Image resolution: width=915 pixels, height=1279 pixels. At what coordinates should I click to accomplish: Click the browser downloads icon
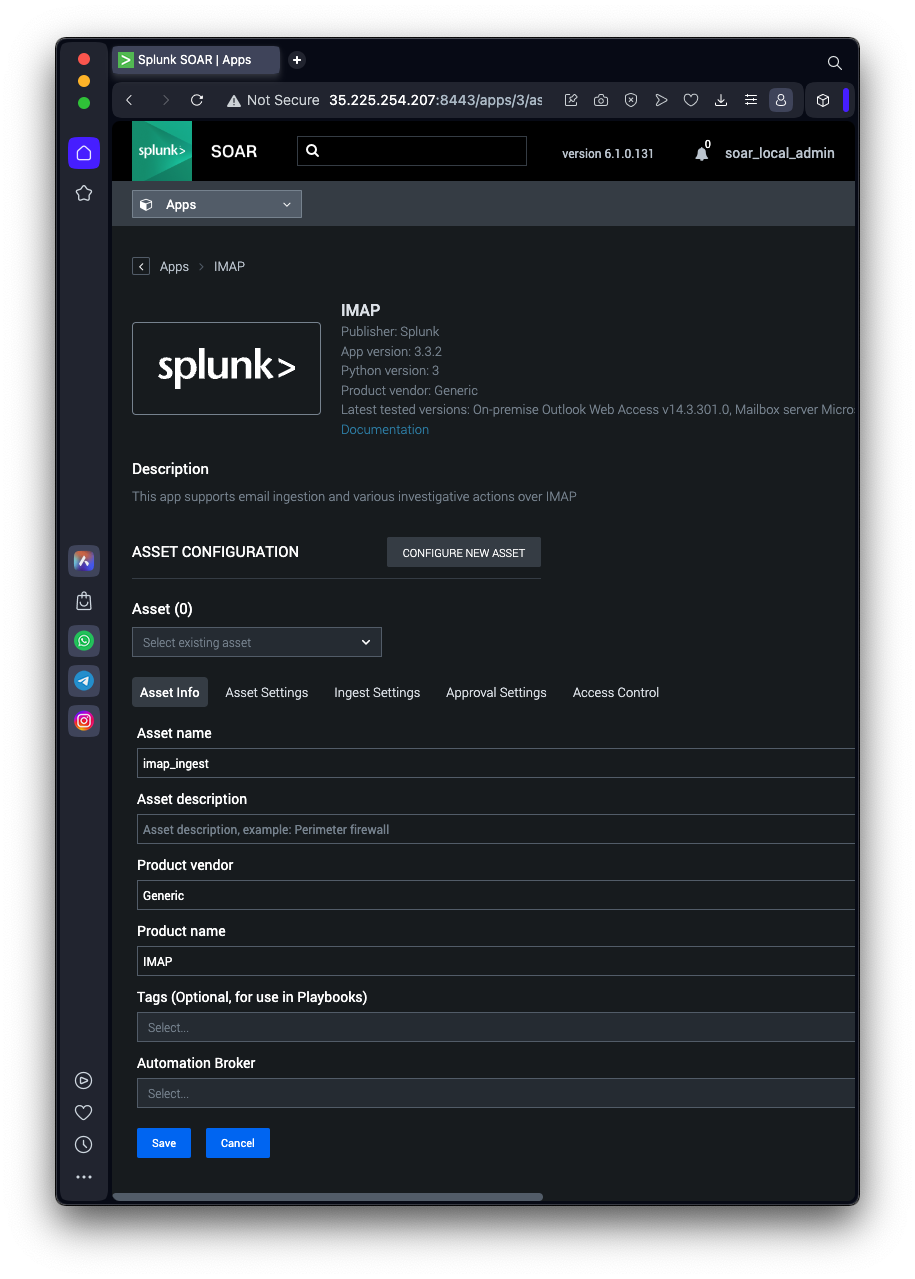click(x=721, y=100)
